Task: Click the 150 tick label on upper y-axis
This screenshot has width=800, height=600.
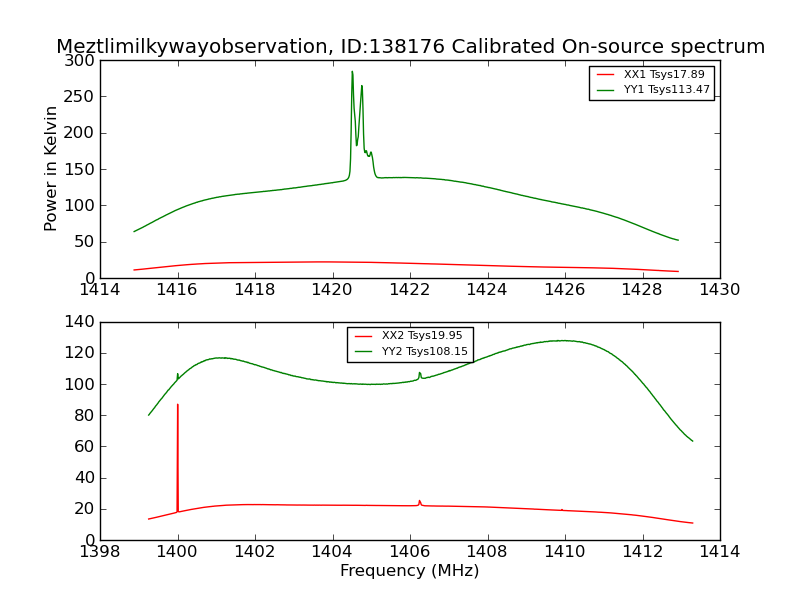Action: click(x=79, y=169)
